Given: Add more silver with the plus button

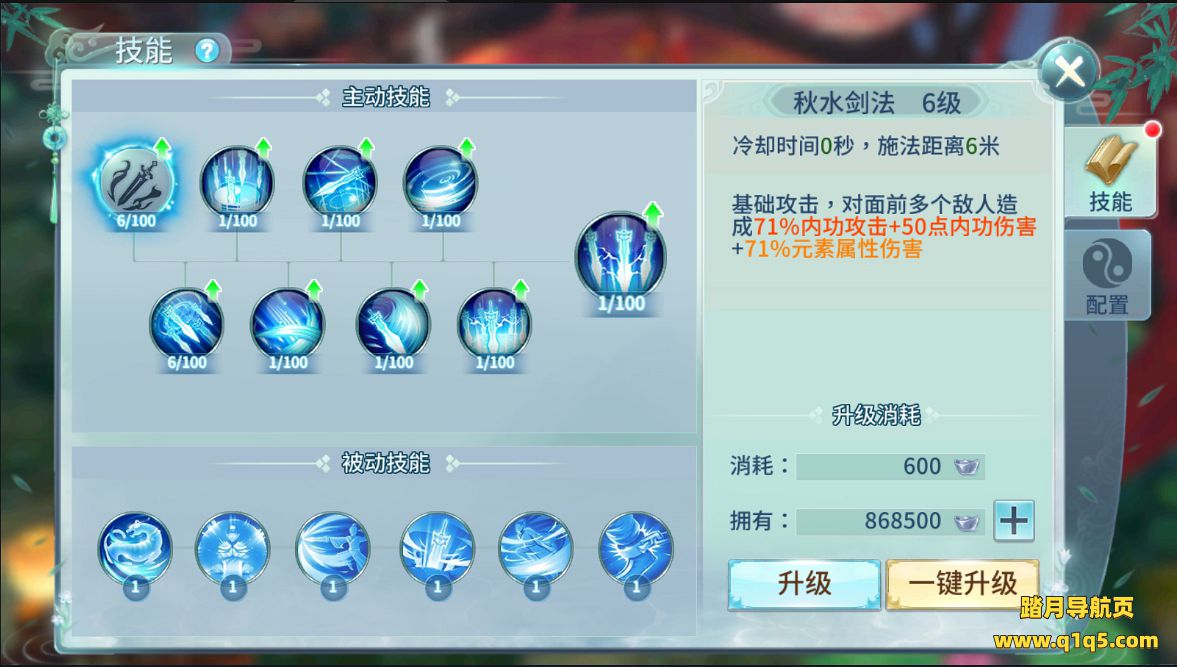Looking at the screenshot, I should (1014, 521).
